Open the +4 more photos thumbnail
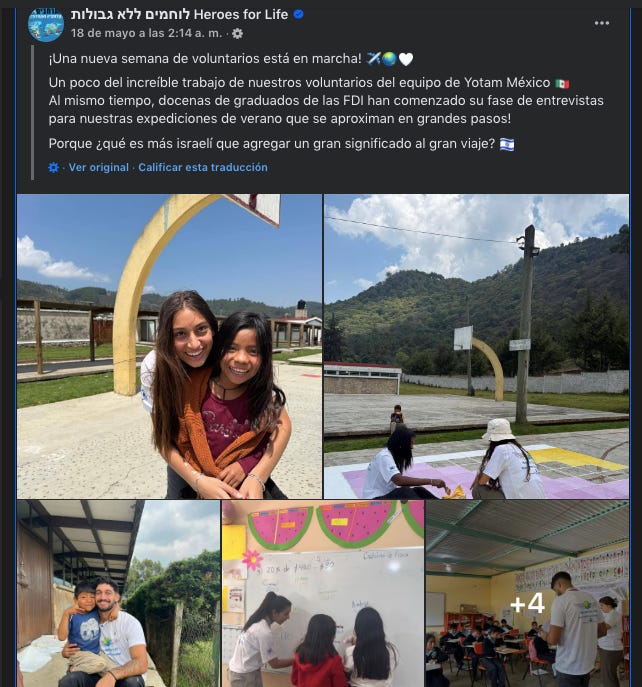Screen dimensions: 642x687 tap(527, 593)
